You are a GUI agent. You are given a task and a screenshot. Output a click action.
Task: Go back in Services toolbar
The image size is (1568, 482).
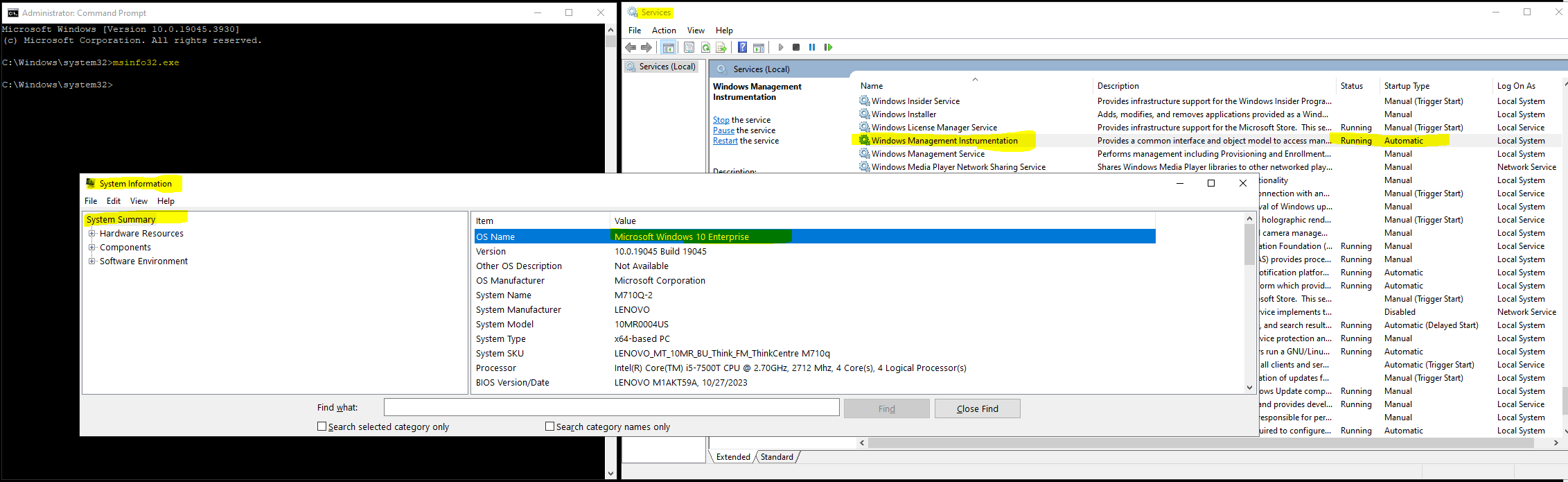[x=631, y=47]
